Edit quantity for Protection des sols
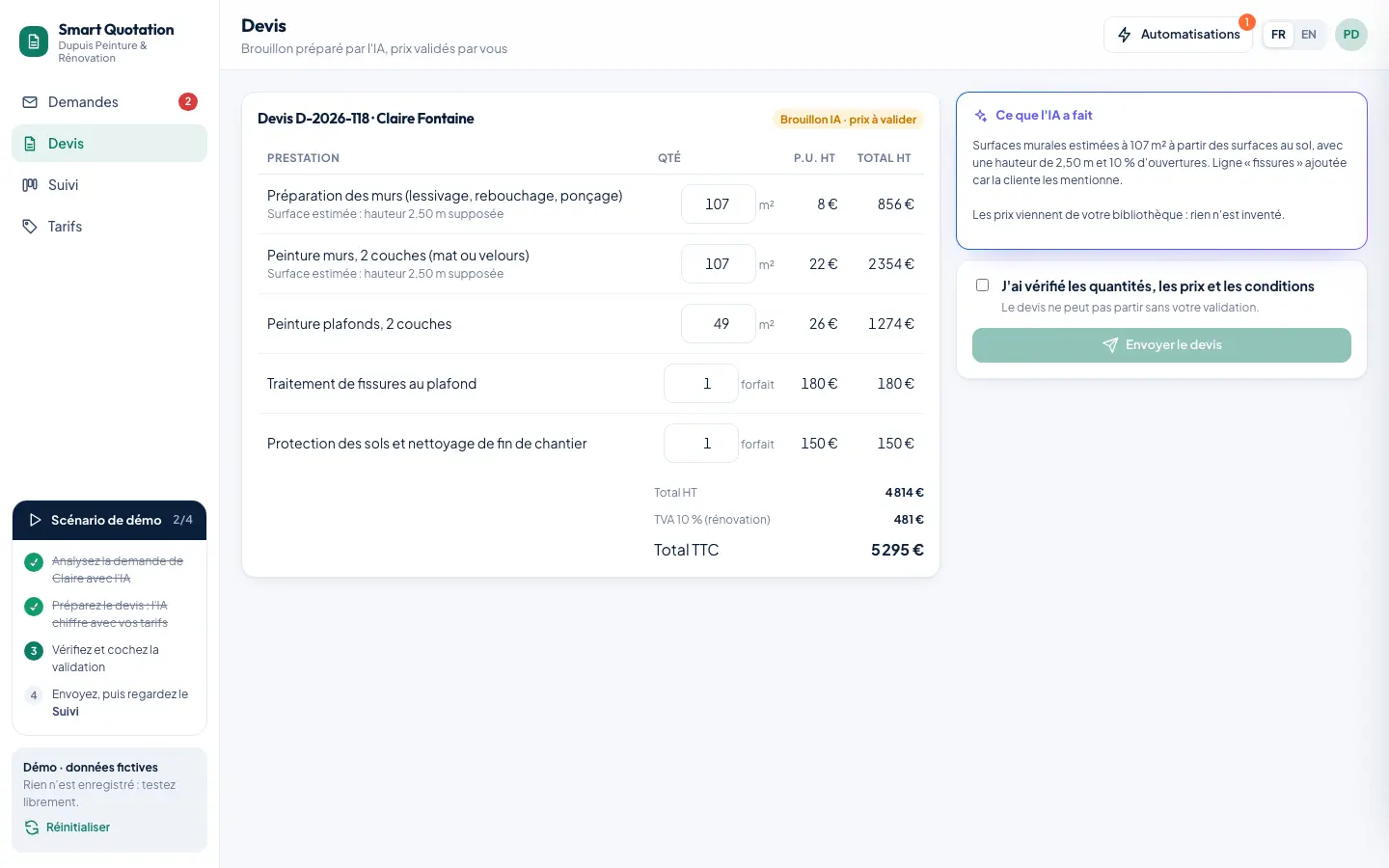 (x=700, y=444)
